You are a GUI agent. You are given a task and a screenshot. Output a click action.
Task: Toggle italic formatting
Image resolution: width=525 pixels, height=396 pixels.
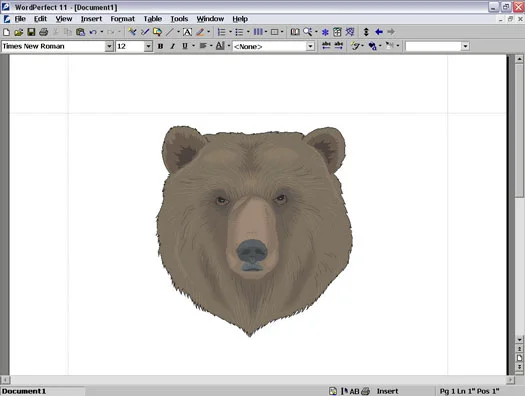coord(172,46)
